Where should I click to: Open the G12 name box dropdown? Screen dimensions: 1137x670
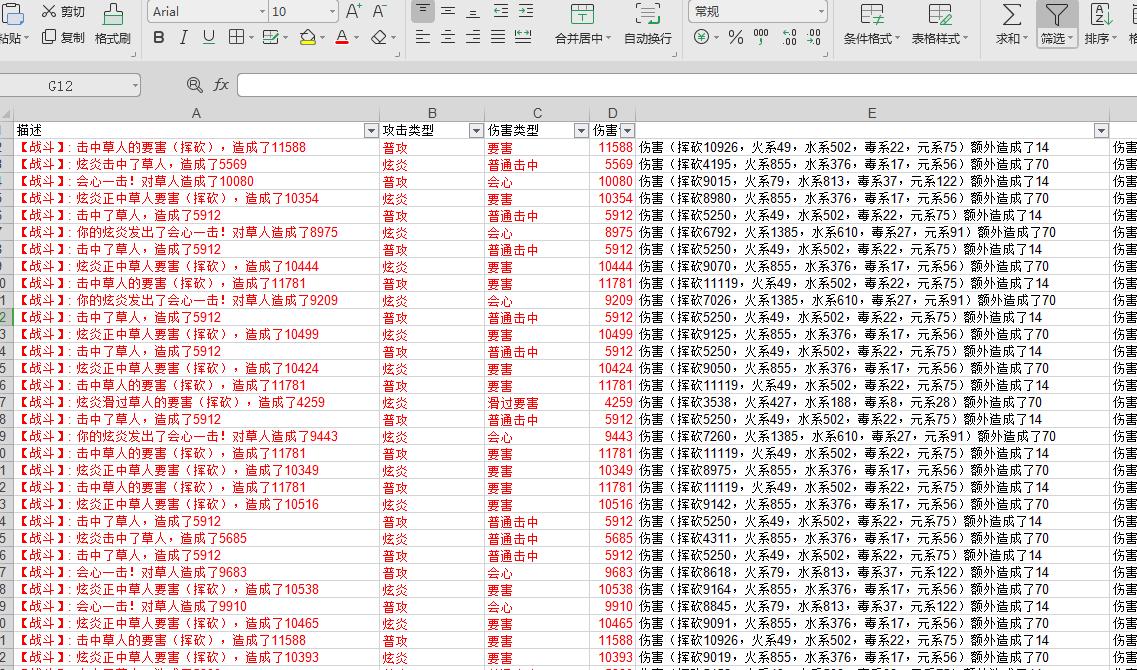pos(135,86)
